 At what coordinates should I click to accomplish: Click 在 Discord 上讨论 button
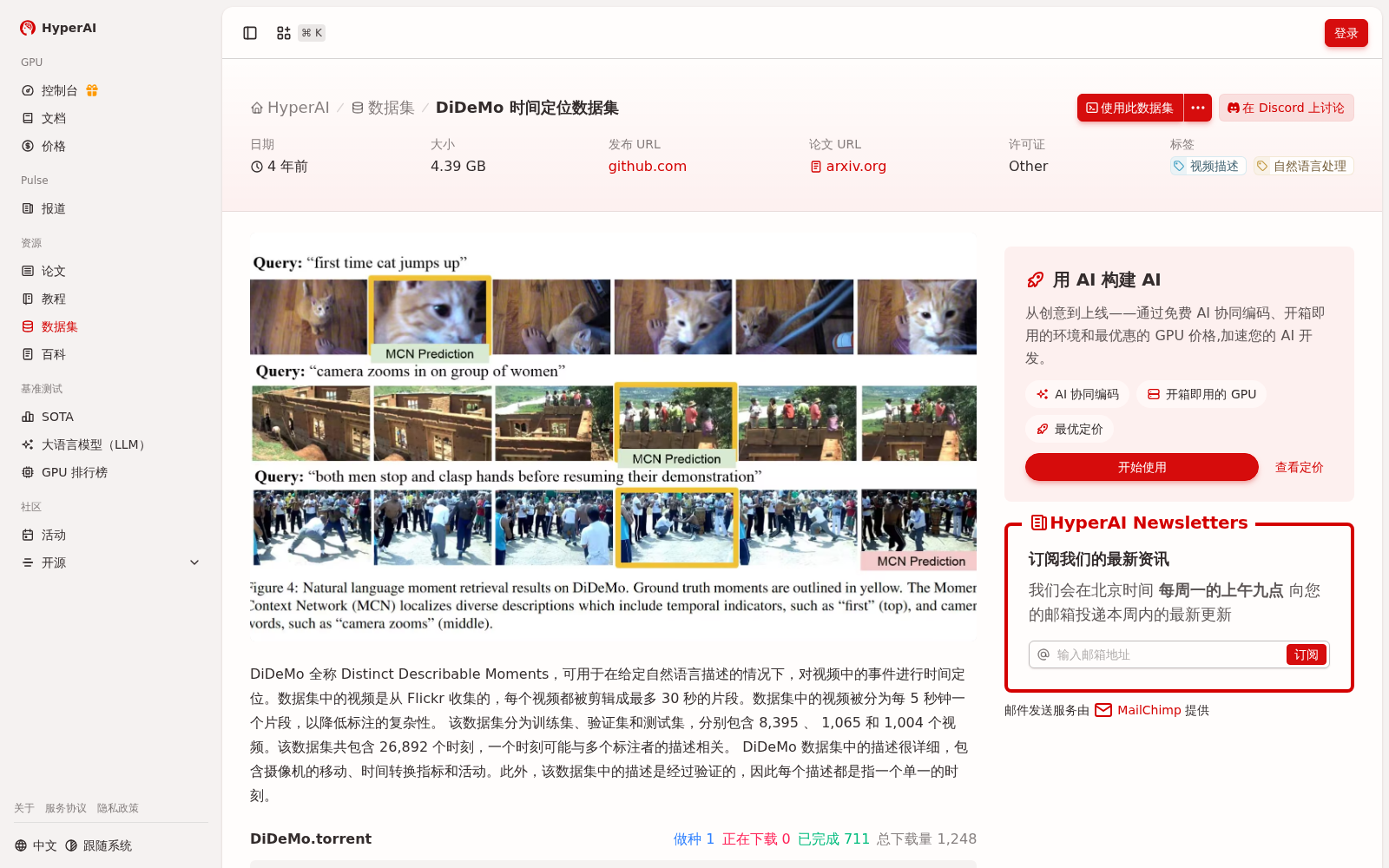[1287, 108]
